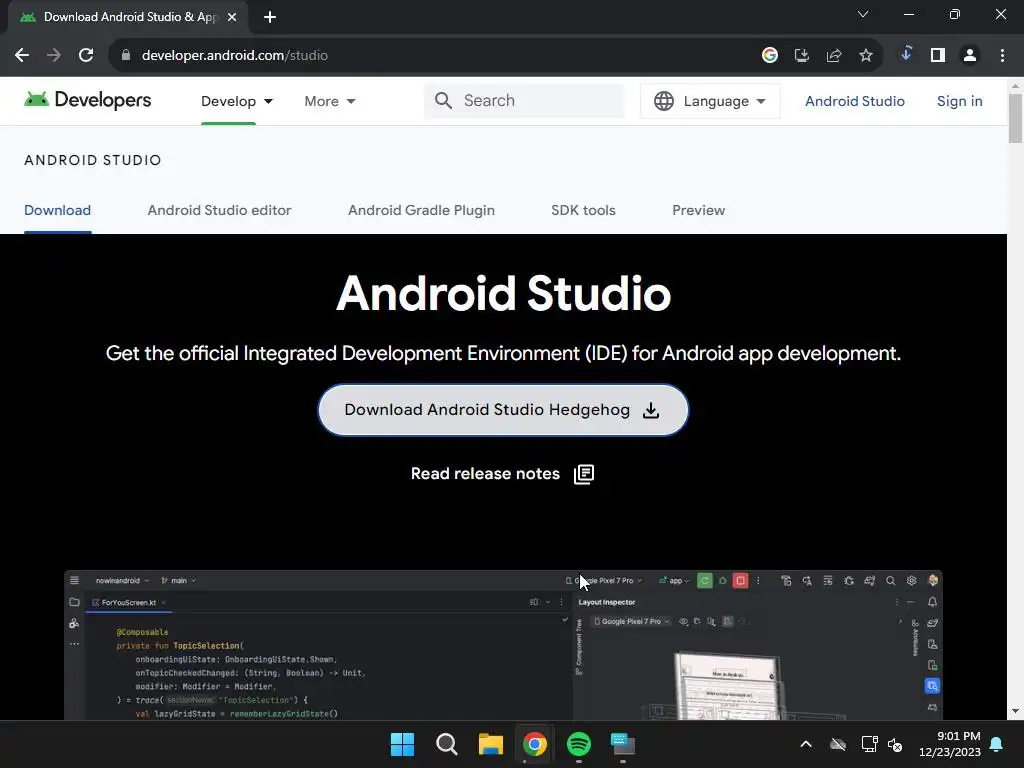This screenshot has width=1024, height=768.
Task: Open the Android Studio header link
Action: 854,101
